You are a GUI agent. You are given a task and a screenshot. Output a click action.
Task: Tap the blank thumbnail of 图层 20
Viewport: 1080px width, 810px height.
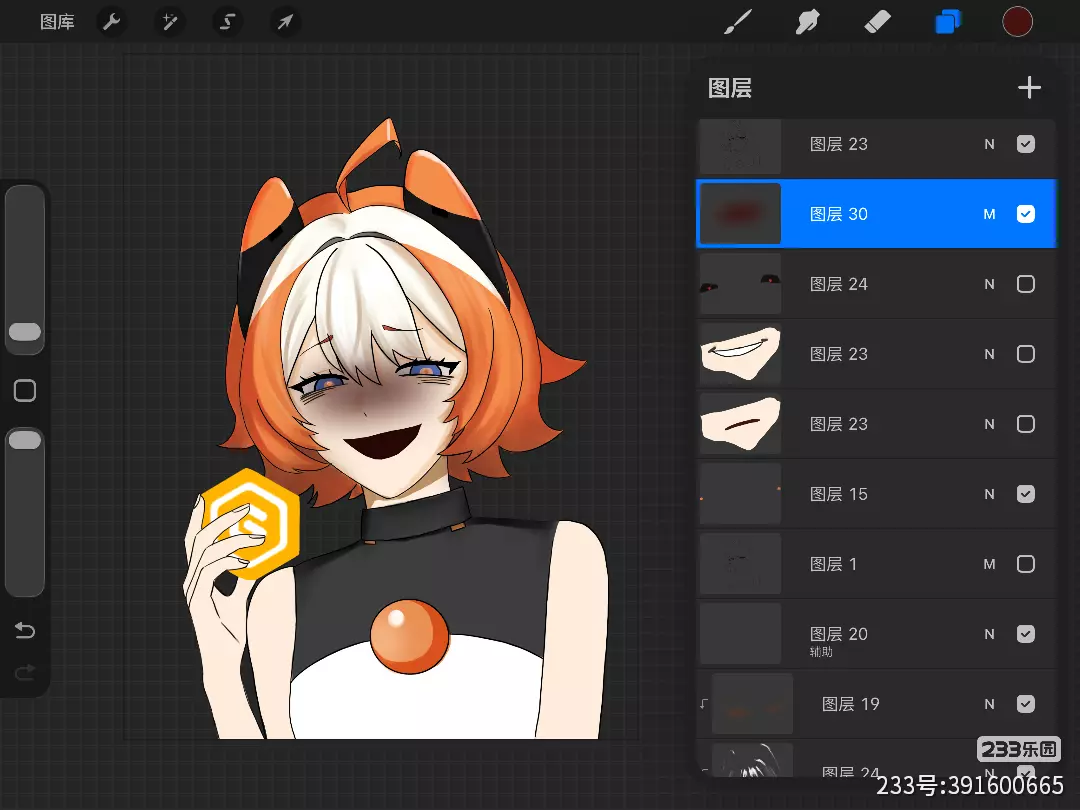tap(740, 634)
